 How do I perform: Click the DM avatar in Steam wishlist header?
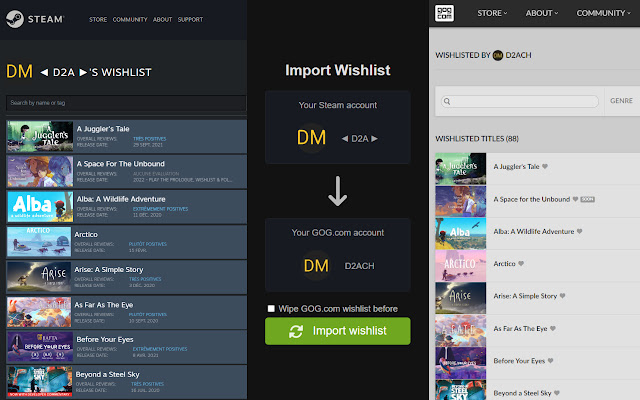[x=19, y=72]
